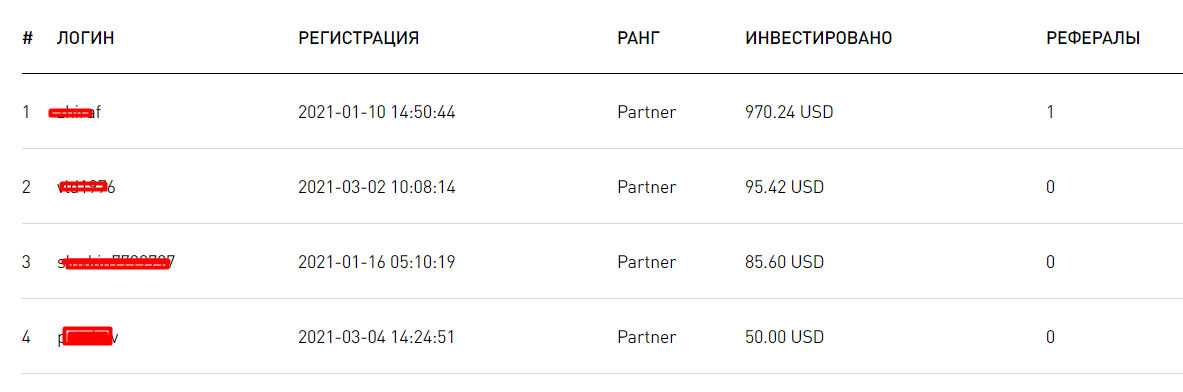Select the 85.60 USD invested amount
Image resolution: width=1183 pixels, height=392 pixels.
(x=785, y=262)
